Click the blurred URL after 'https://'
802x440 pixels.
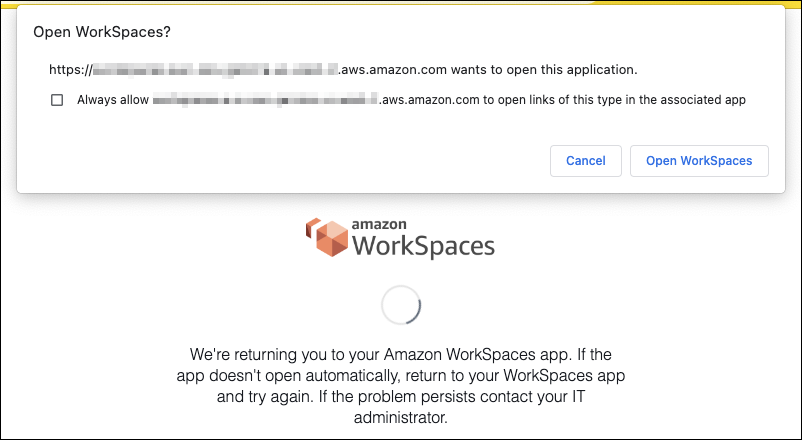click(x=215, y=70)
